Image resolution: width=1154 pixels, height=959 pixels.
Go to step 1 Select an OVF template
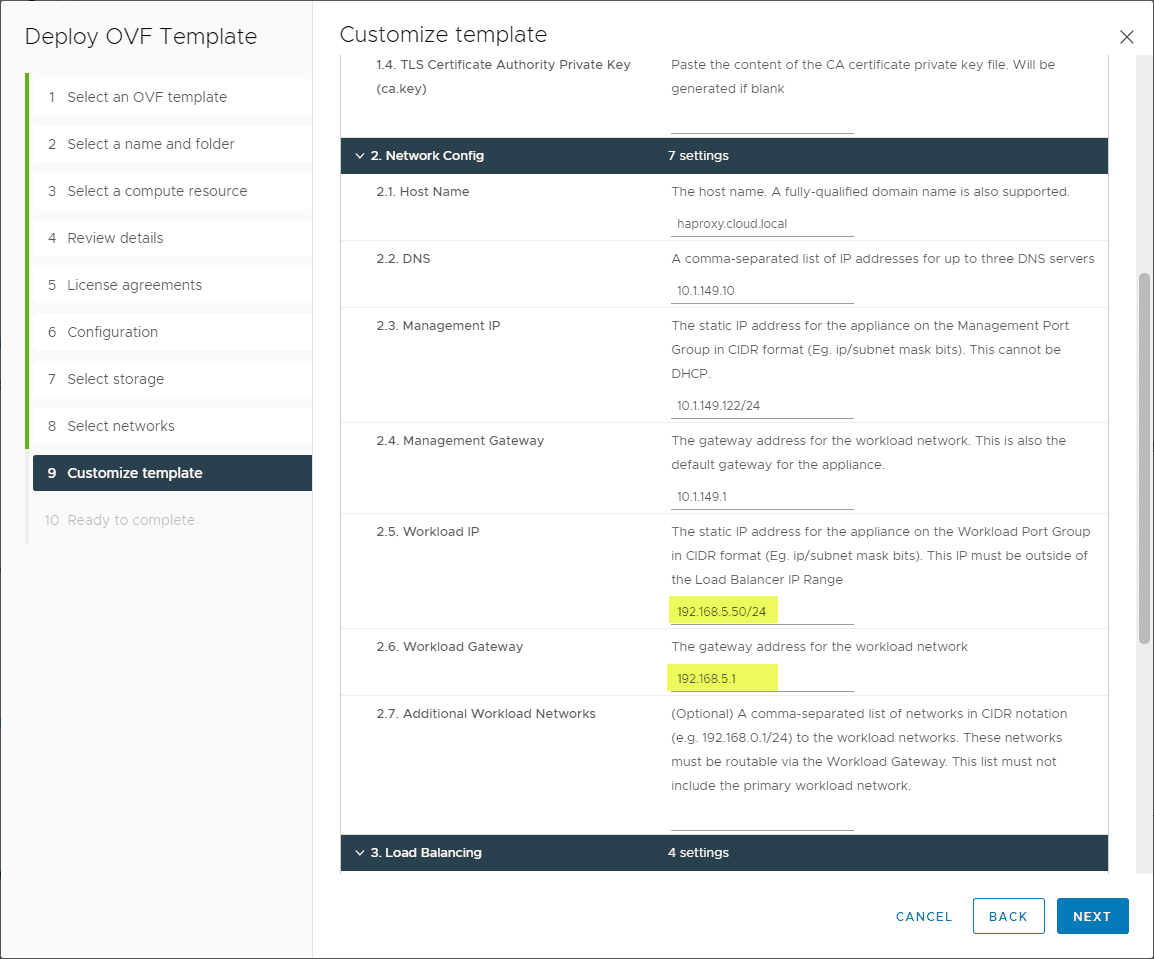pyautogui.click(x=147, y=97)
